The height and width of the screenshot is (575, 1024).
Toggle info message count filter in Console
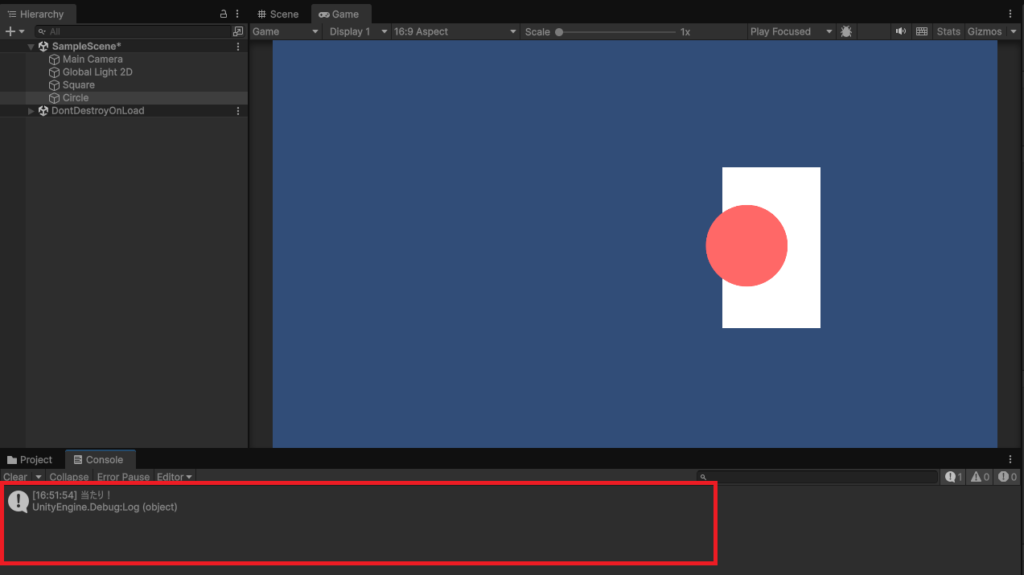click(954, 477)
